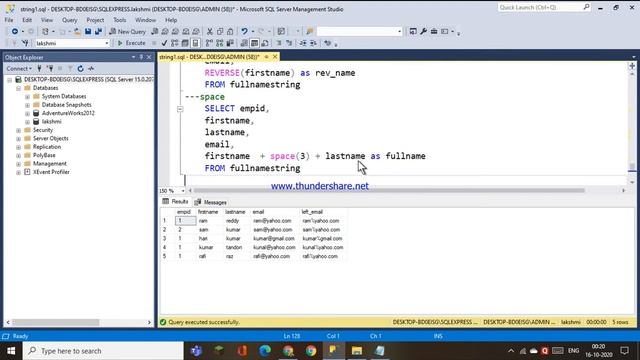Image resolution: width=640 pixels, height=360 pixels.
Task: Select the Management folder in the tree
Action: coord(49,164)
